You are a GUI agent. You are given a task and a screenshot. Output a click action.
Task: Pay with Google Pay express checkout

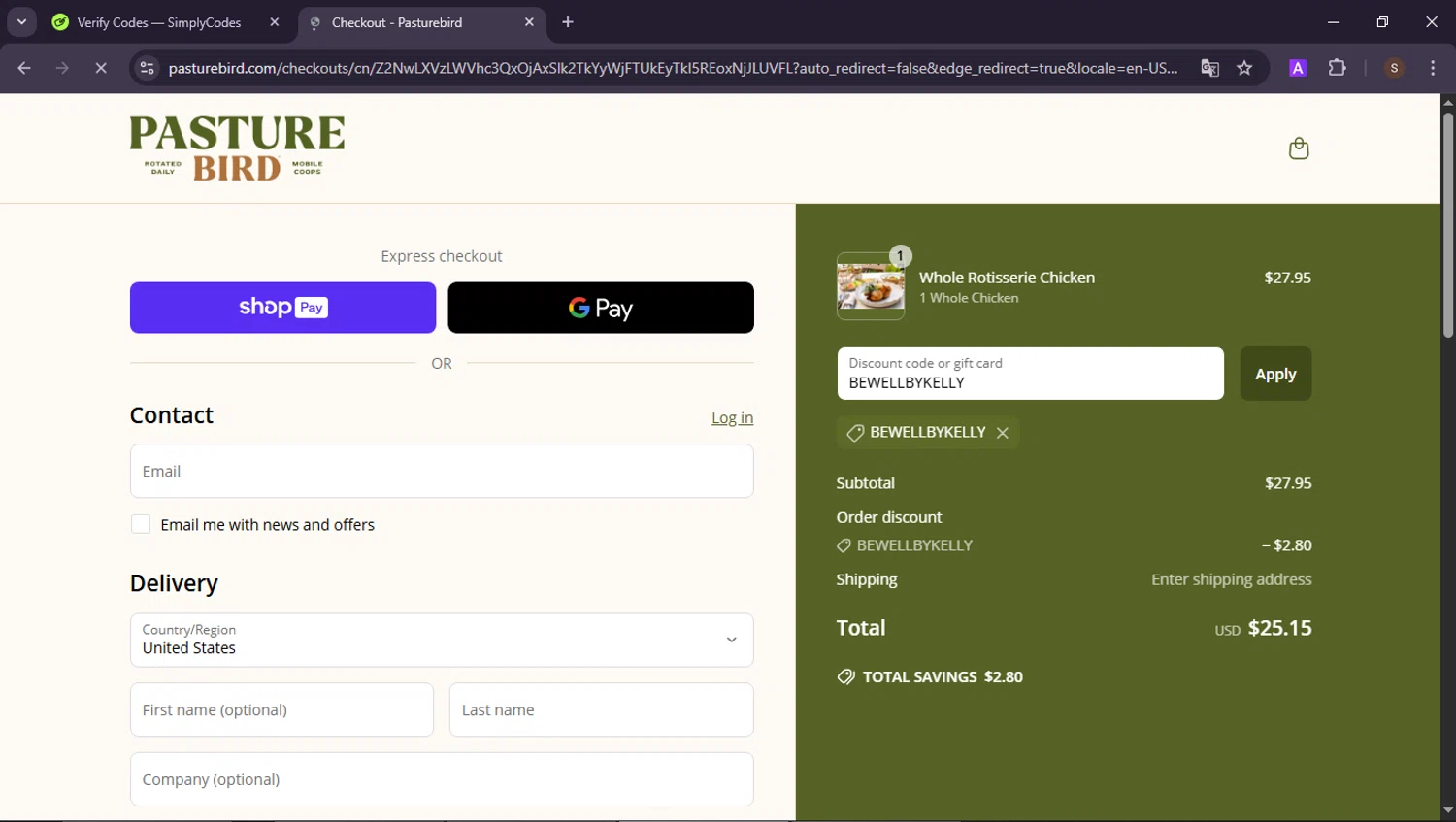[601, 308]
